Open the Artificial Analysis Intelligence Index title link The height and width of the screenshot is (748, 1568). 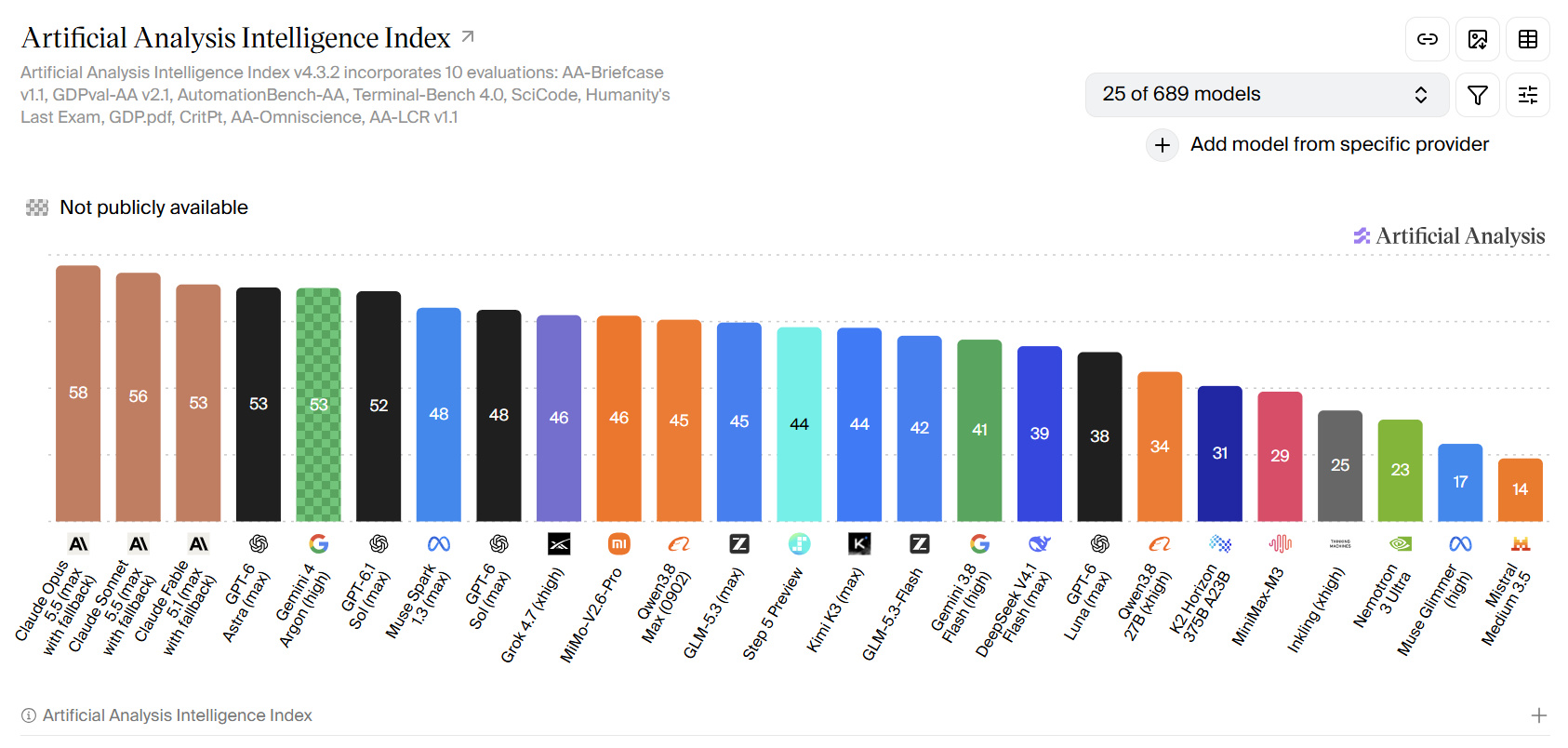236,37
